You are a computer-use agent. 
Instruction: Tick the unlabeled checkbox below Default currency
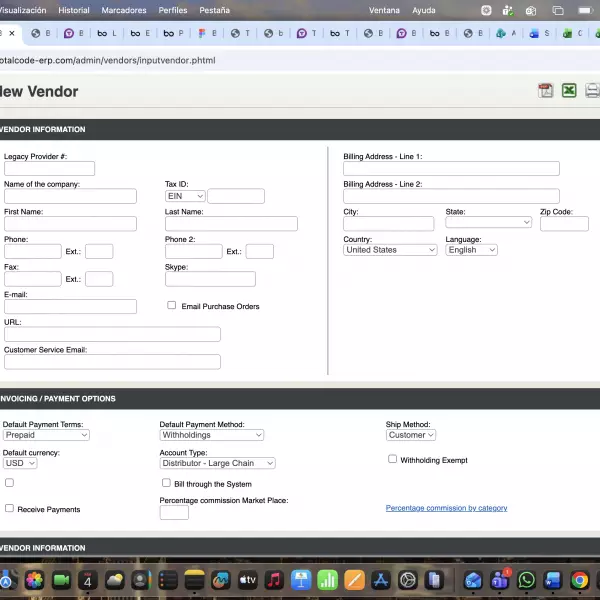coord(10,483)
